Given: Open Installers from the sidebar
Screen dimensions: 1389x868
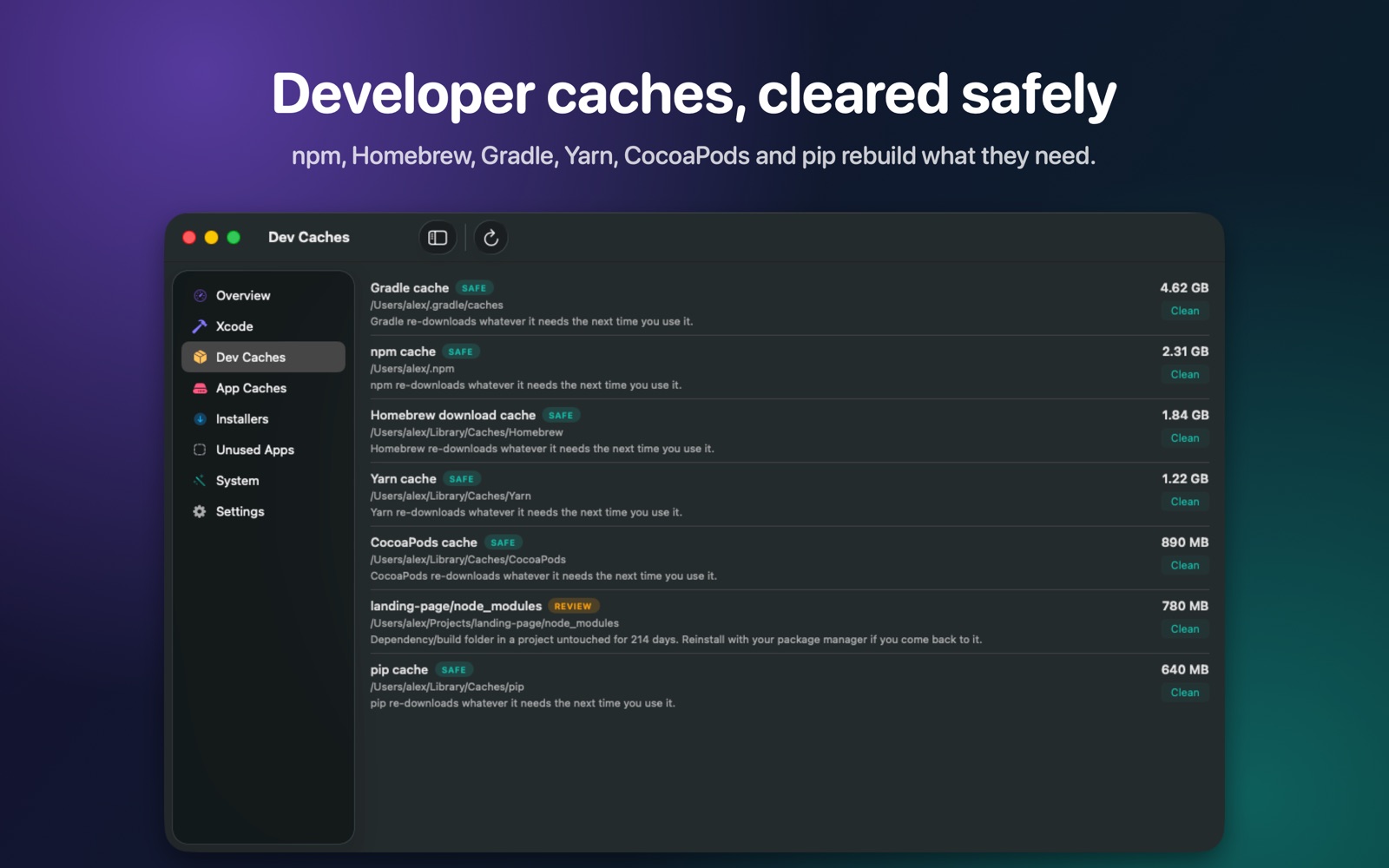Looking at the screenshot, I should tap(263, 419).
